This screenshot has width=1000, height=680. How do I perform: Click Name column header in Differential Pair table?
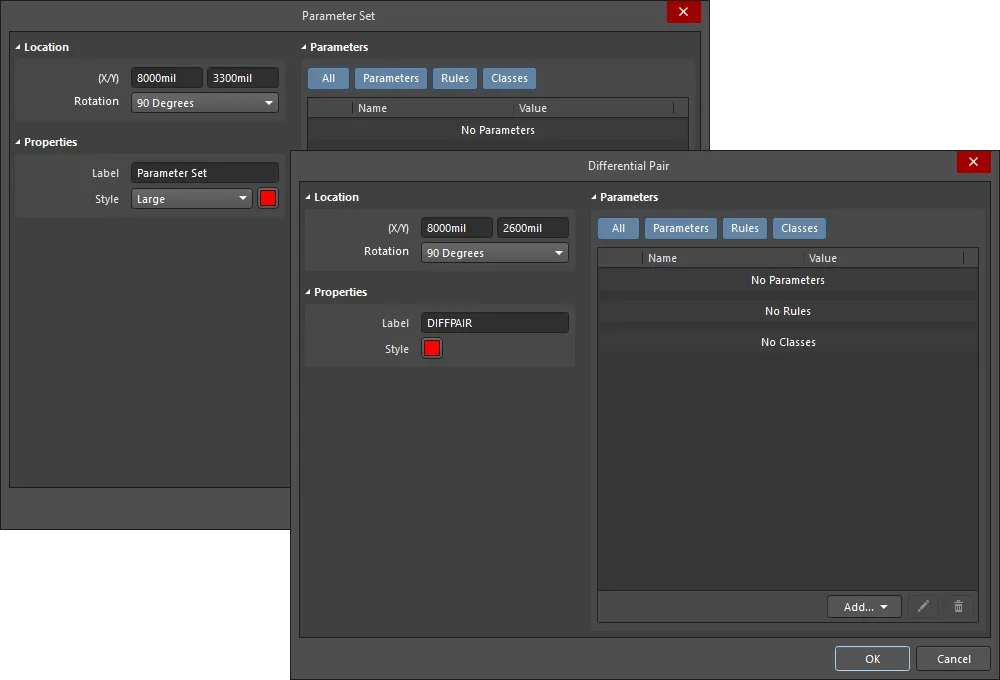click(723, 258)
